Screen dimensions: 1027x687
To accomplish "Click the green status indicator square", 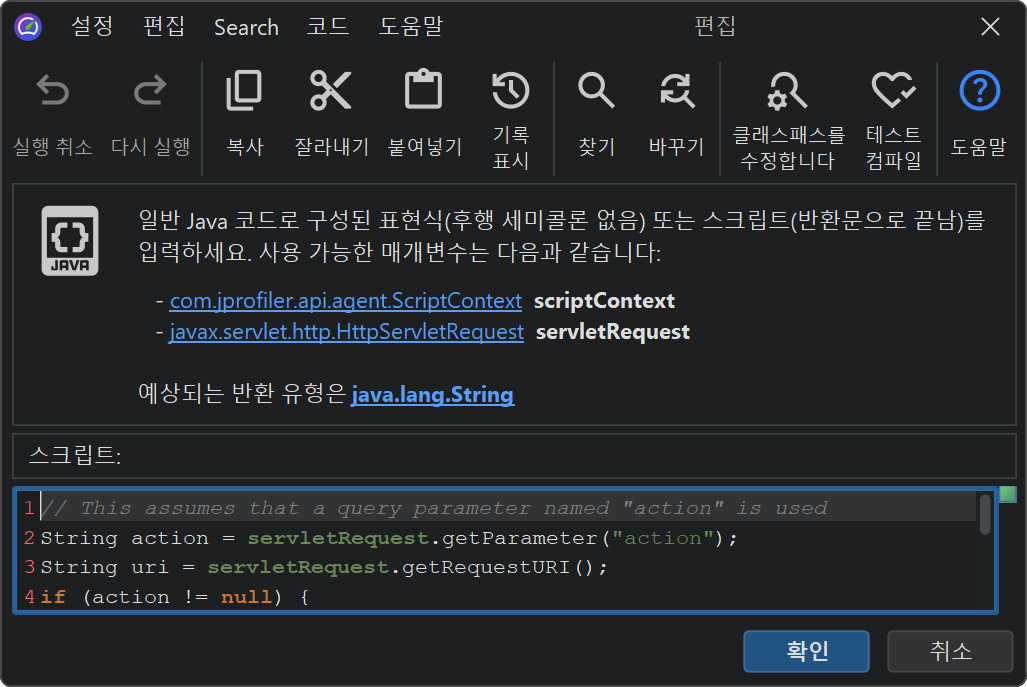I will coord(1007,495).
